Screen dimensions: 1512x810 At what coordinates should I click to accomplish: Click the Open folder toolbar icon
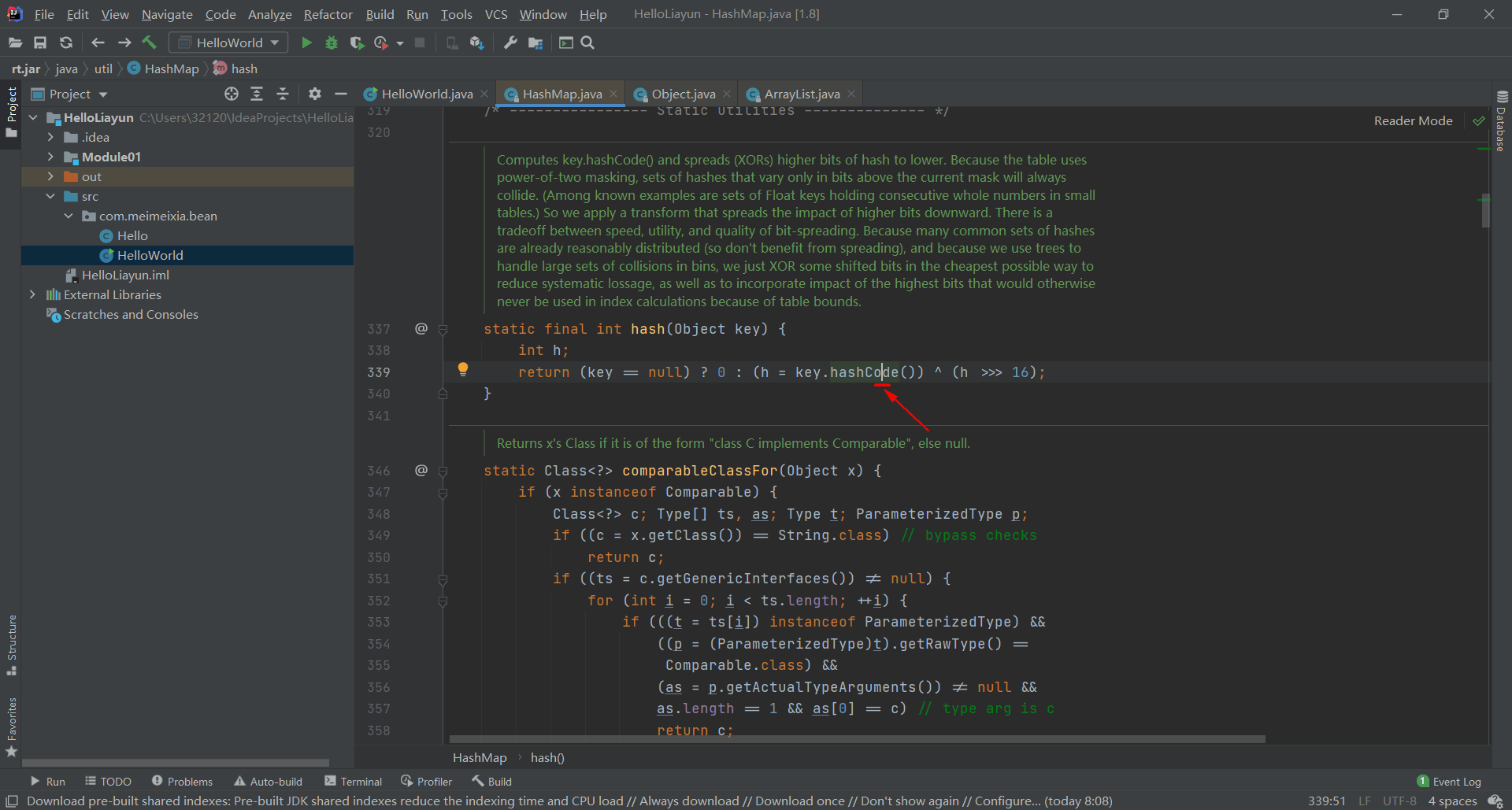point(15,43)
